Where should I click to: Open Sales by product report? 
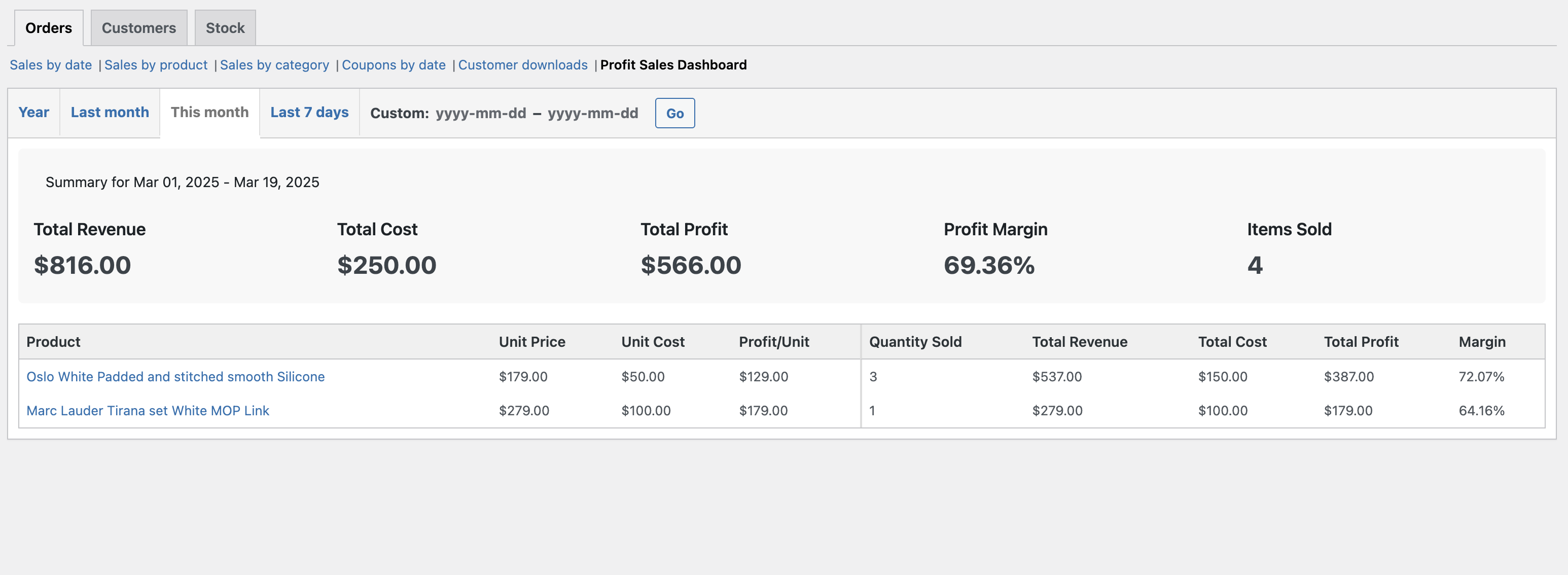tap(156, 65)
